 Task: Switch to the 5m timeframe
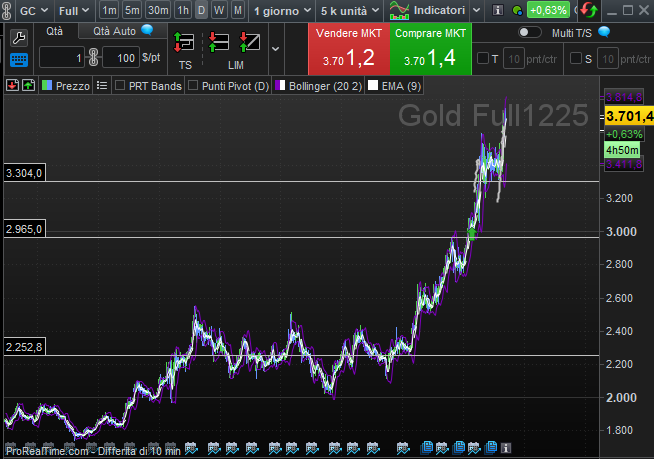pyautogui.click(x=132, y=10)
